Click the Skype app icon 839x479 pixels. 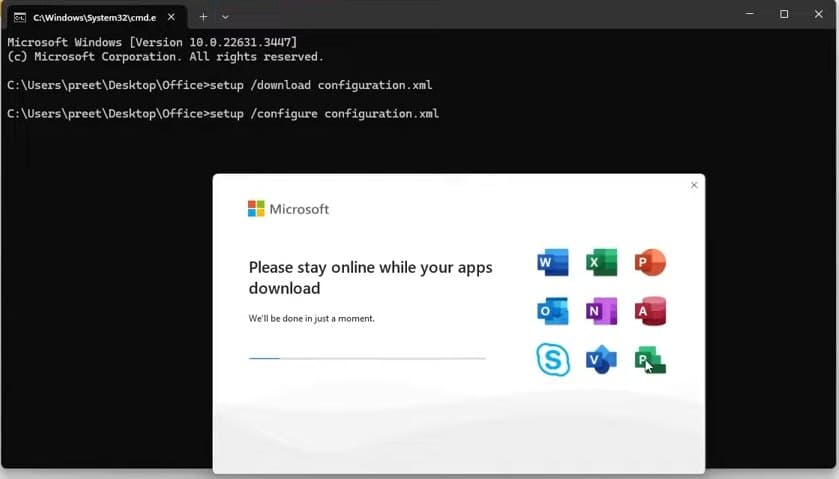pos(553,360)
